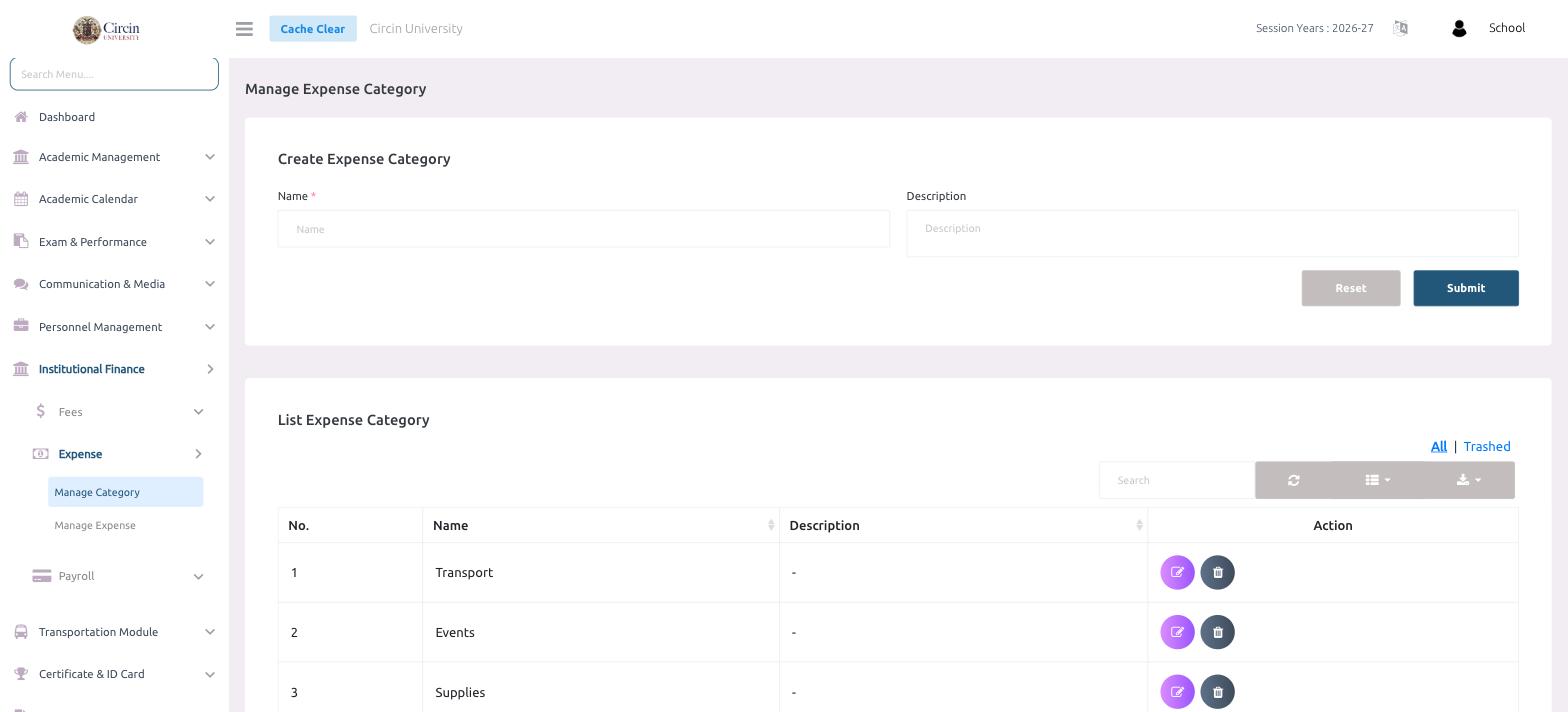Click the Personnel Management briefcase icon

click(x=21, y=326)
